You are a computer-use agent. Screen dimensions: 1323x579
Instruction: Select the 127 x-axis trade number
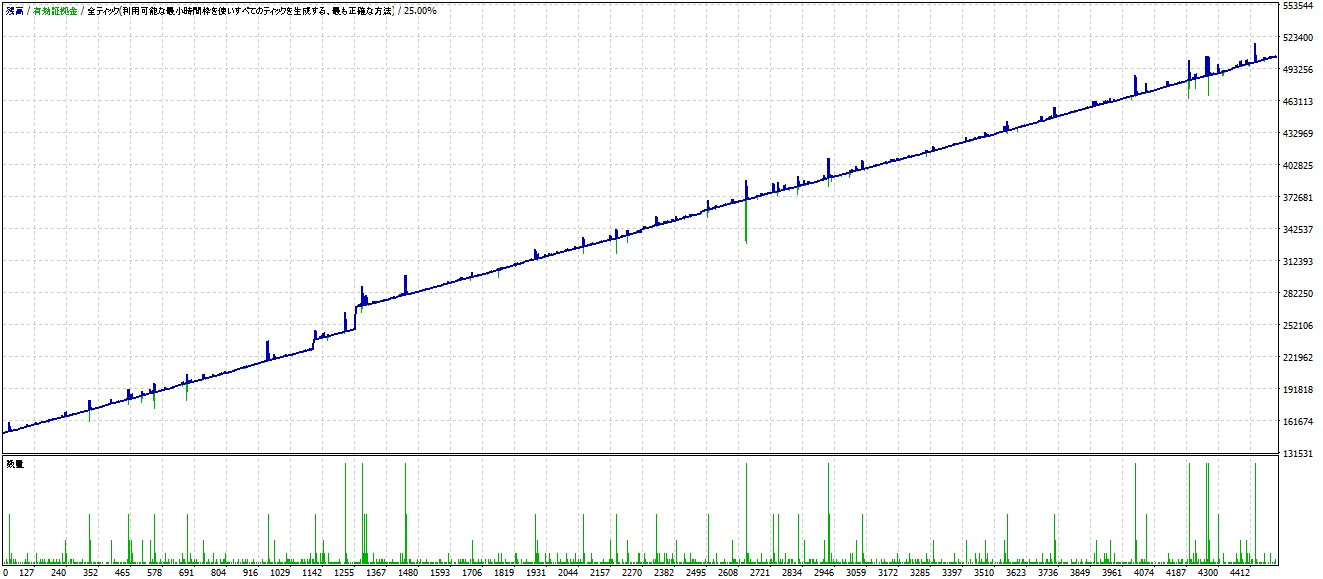click(26, 573)
